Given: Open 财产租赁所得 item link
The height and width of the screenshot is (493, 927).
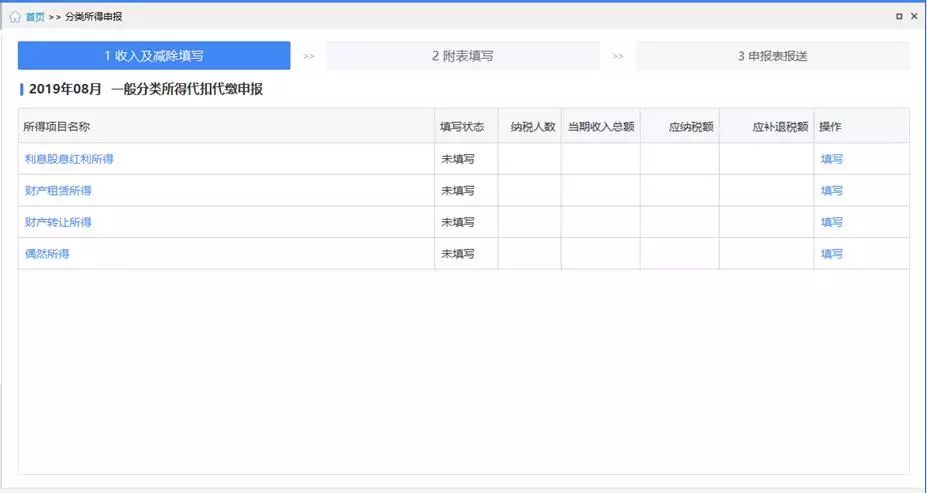Looking at the screenshot, I should pyautogui.click(x=58, y=191).
